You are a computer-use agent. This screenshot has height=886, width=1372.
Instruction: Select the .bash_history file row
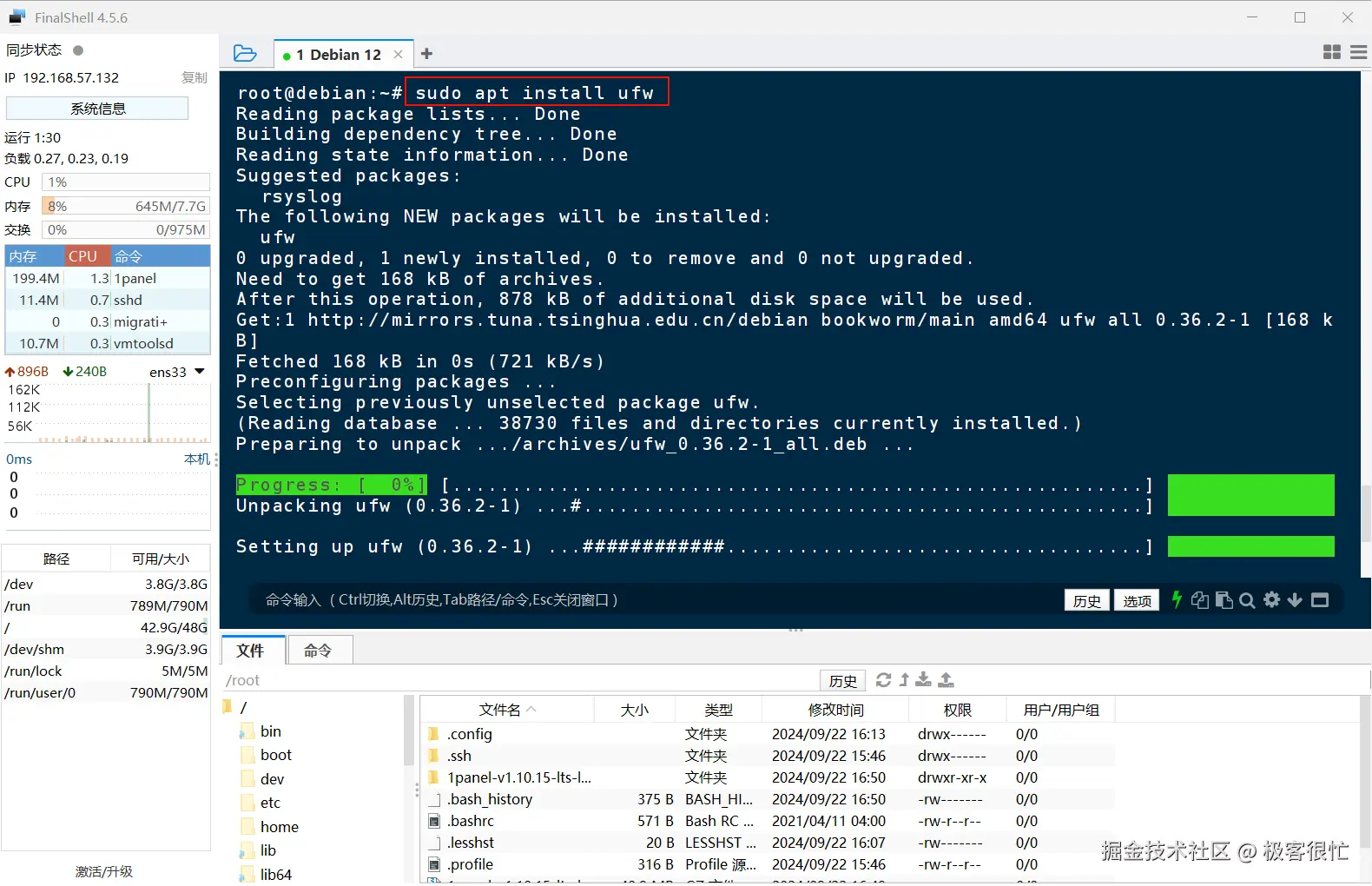pos(768,799)
